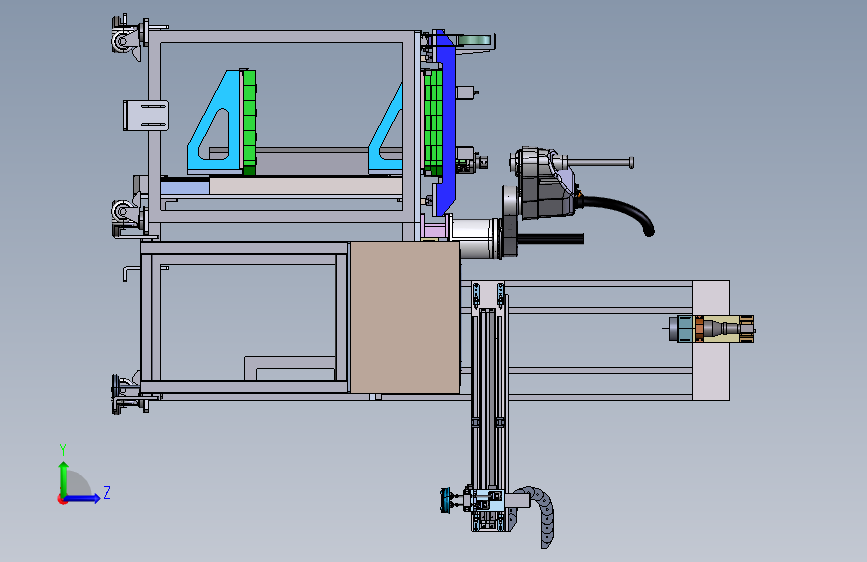
Task: Select the green block stack on the left bracket
Action: point(249,122)
